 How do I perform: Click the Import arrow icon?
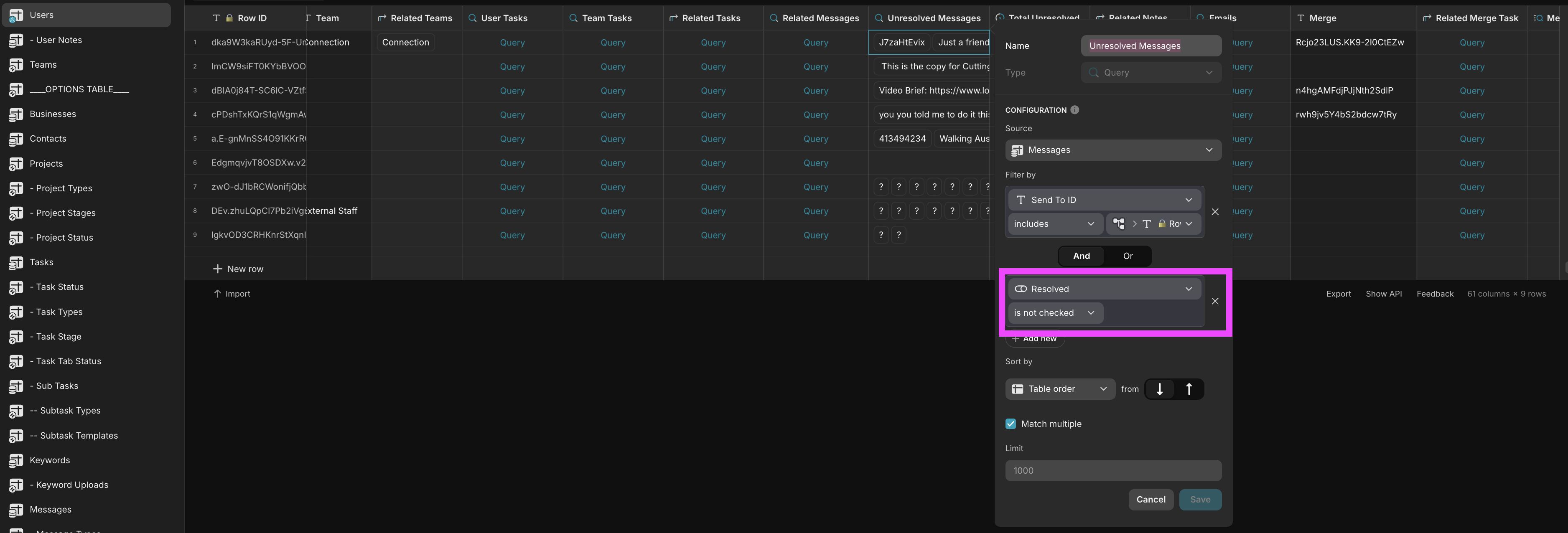[217, 294]
